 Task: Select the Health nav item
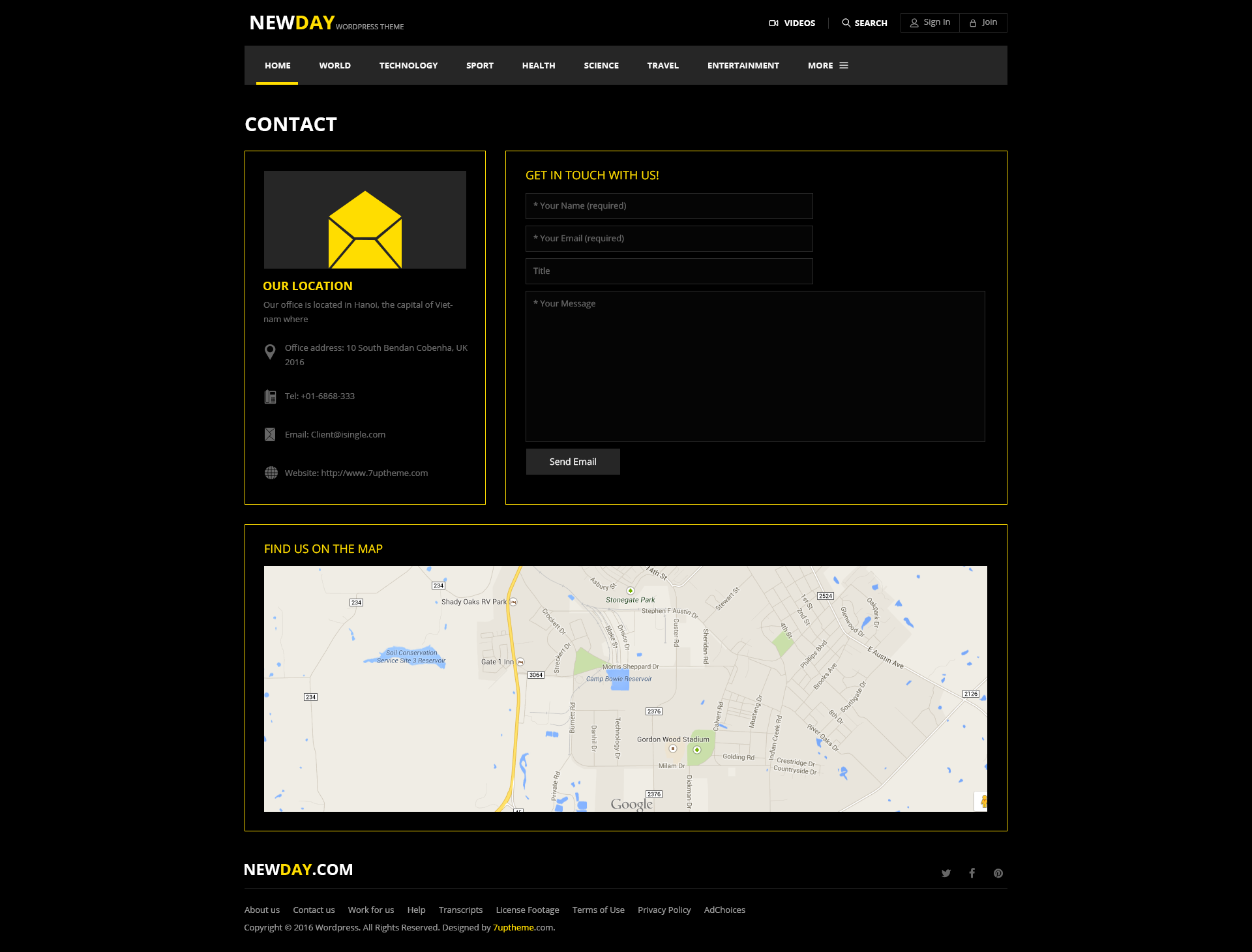[538, 65]
